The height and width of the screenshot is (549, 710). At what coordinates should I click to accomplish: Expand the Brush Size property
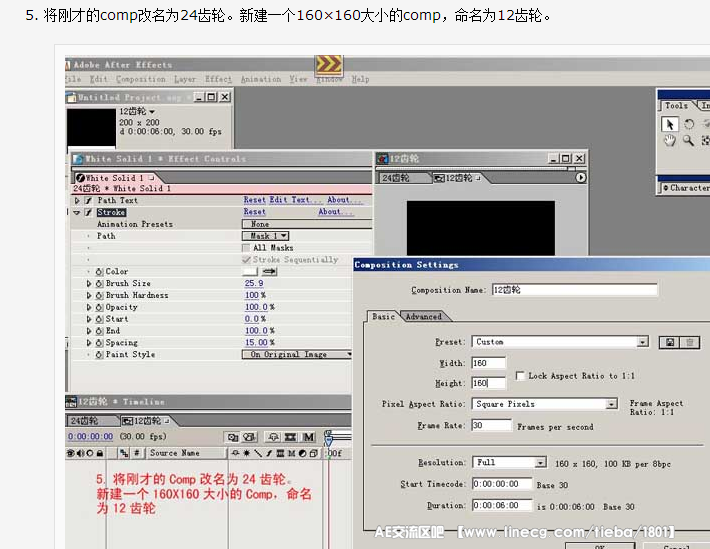[89, 284]
